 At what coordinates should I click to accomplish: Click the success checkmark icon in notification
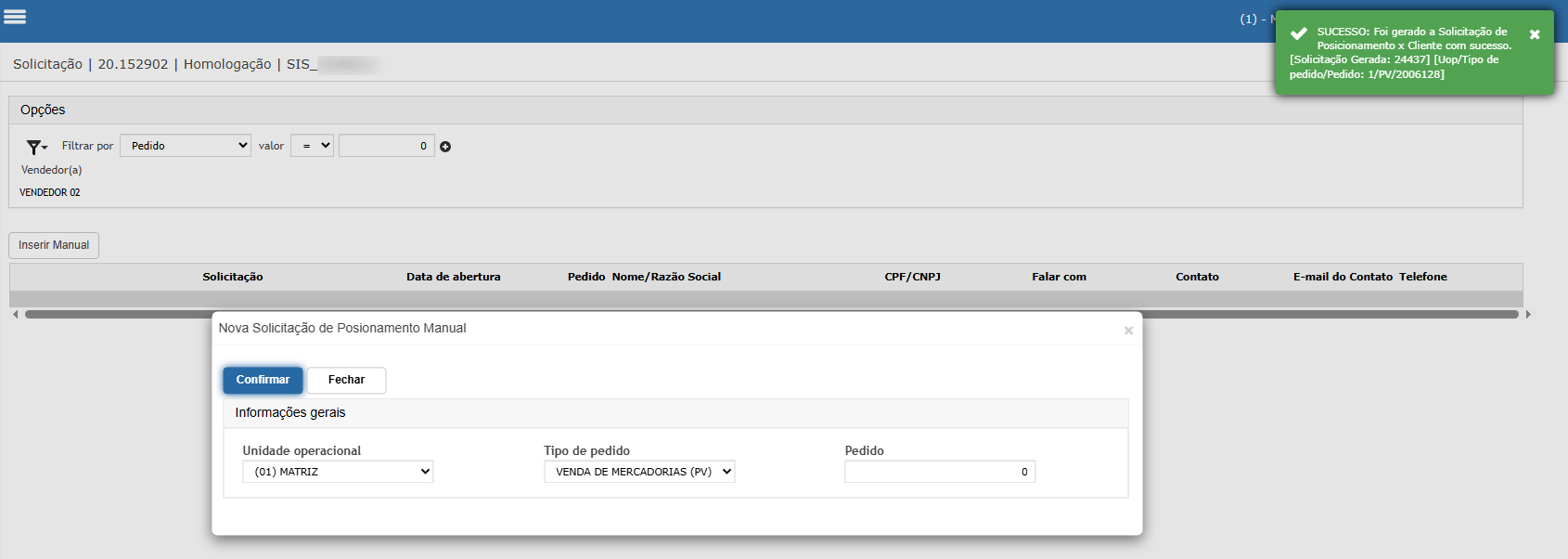click(1299, 33)
